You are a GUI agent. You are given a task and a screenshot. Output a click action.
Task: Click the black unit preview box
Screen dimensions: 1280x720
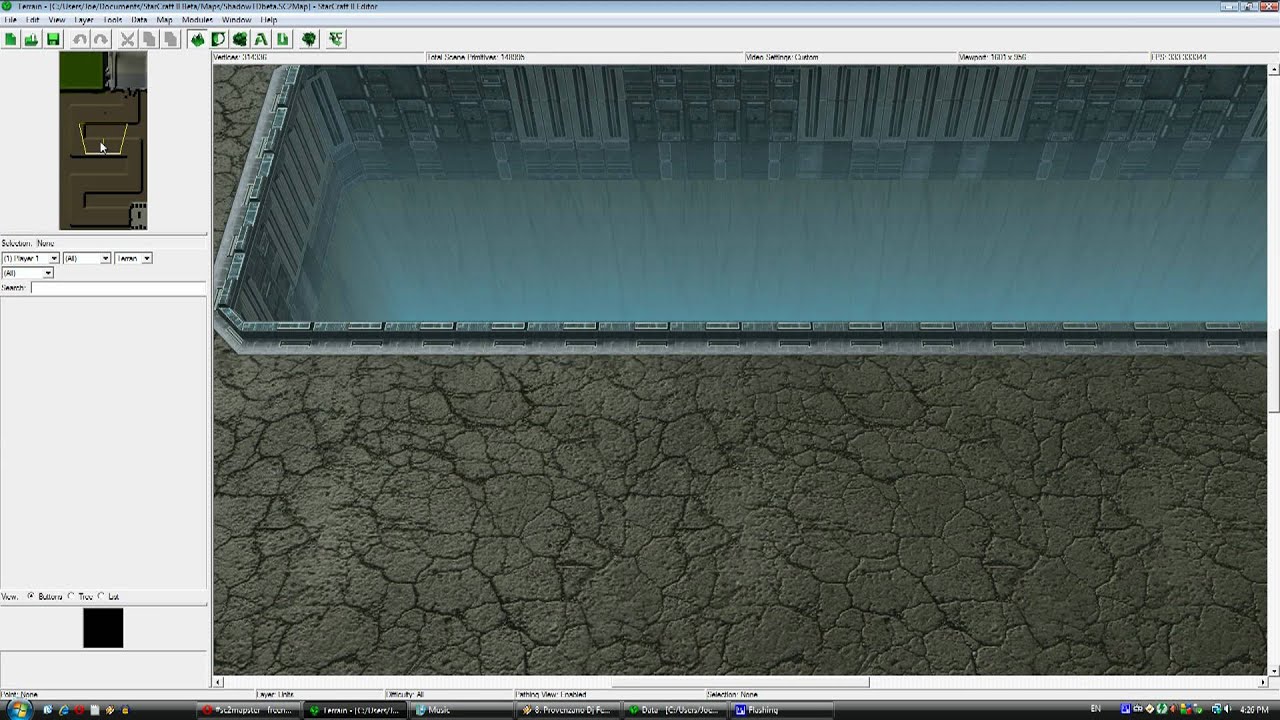click(103, 628)
